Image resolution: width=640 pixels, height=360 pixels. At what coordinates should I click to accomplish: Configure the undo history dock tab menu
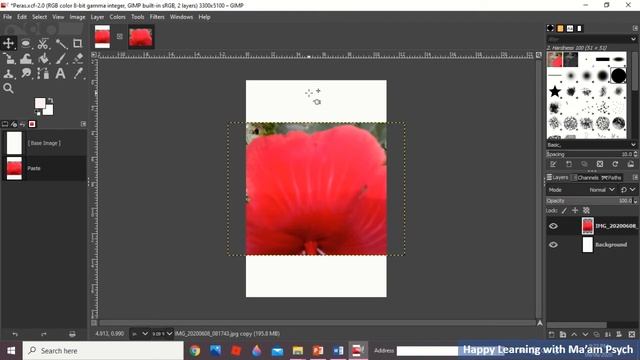(83, 124)
